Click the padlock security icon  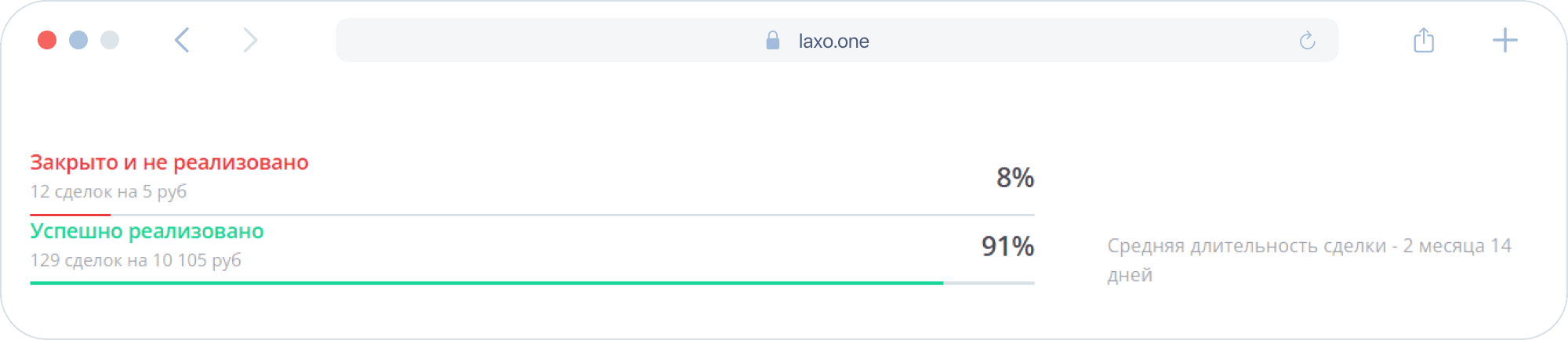773,41
